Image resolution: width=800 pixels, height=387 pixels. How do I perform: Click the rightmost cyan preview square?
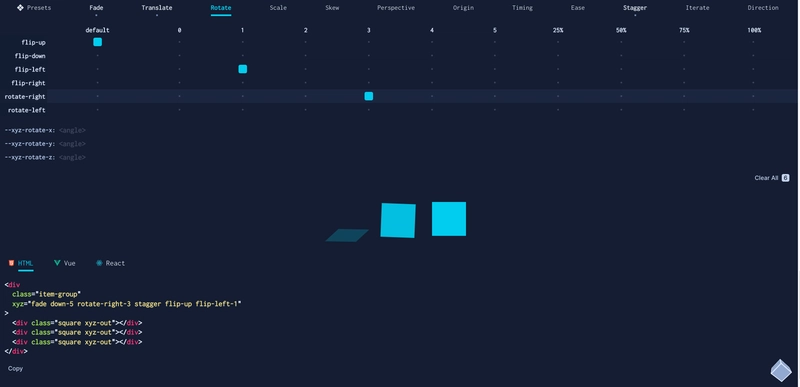click(449, 219)
